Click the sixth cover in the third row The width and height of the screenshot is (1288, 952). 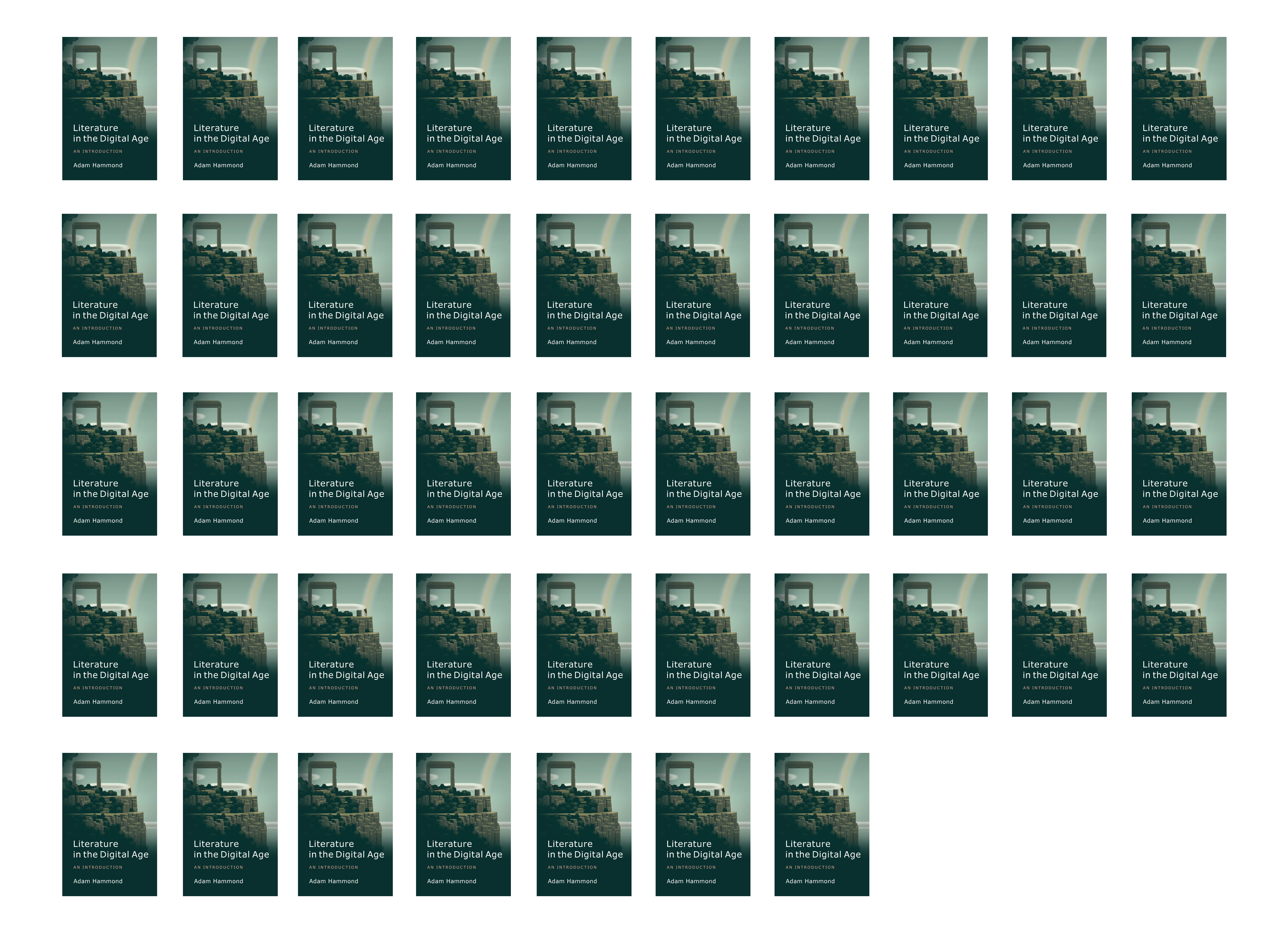pos(702,464)
